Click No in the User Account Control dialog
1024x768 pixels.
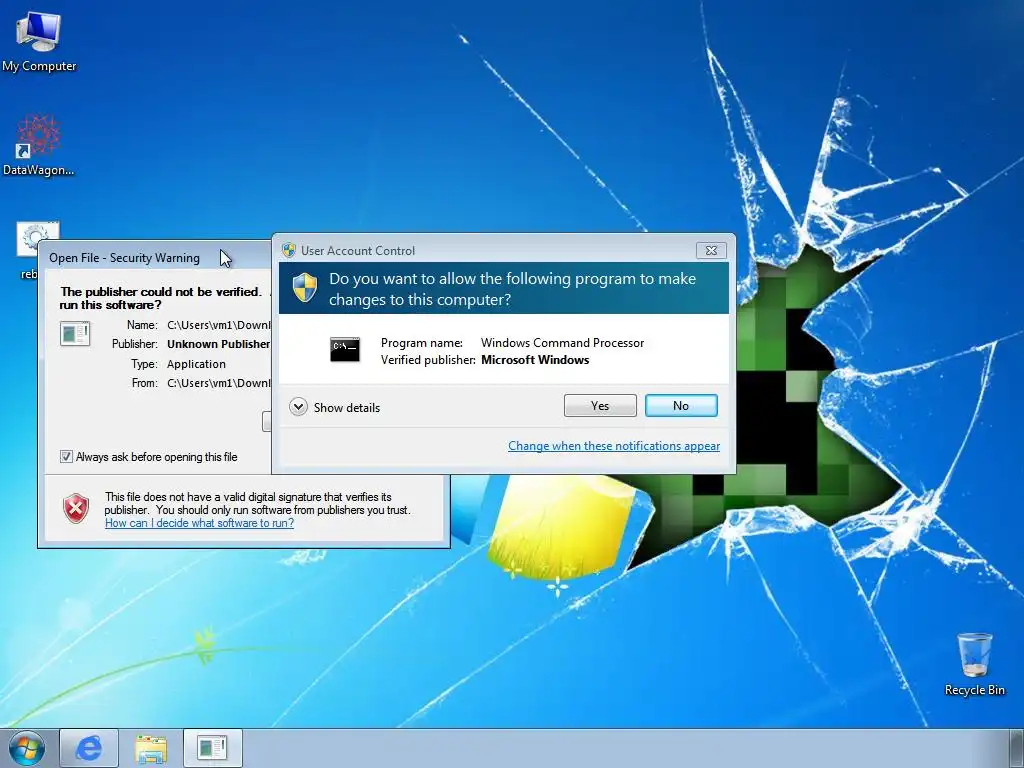tap(681, 406)
